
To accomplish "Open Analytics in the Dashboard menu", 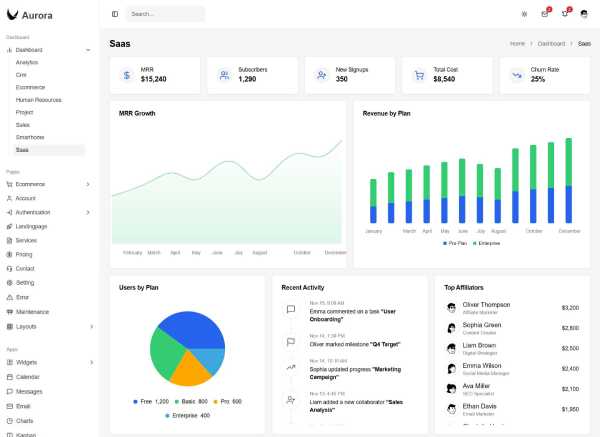I will [26, 62].
